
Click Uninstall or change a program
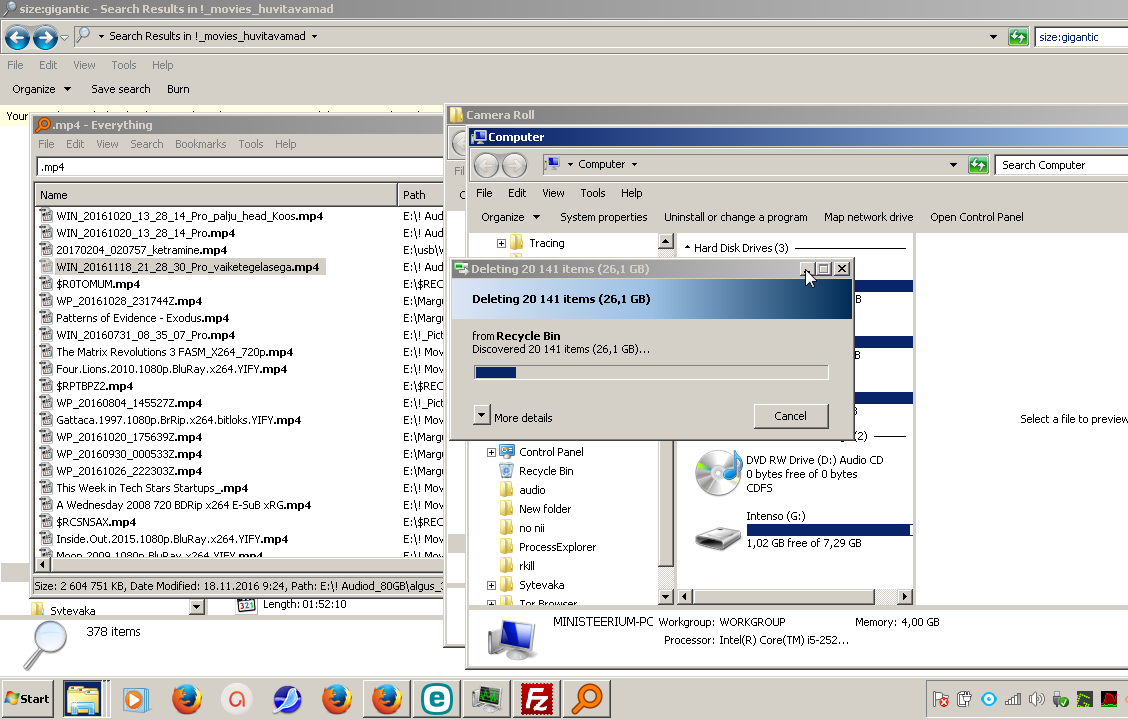pyautogui.click(x=735, y=217)
